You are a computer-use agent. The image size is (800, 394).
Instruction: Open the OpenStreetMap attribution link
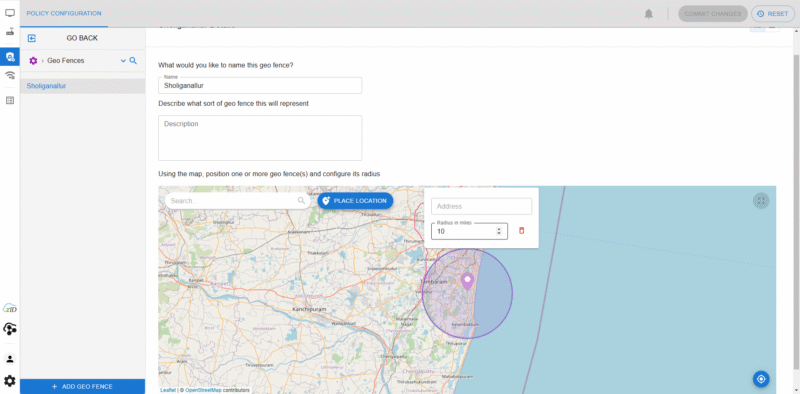click(x=203, y=390)
